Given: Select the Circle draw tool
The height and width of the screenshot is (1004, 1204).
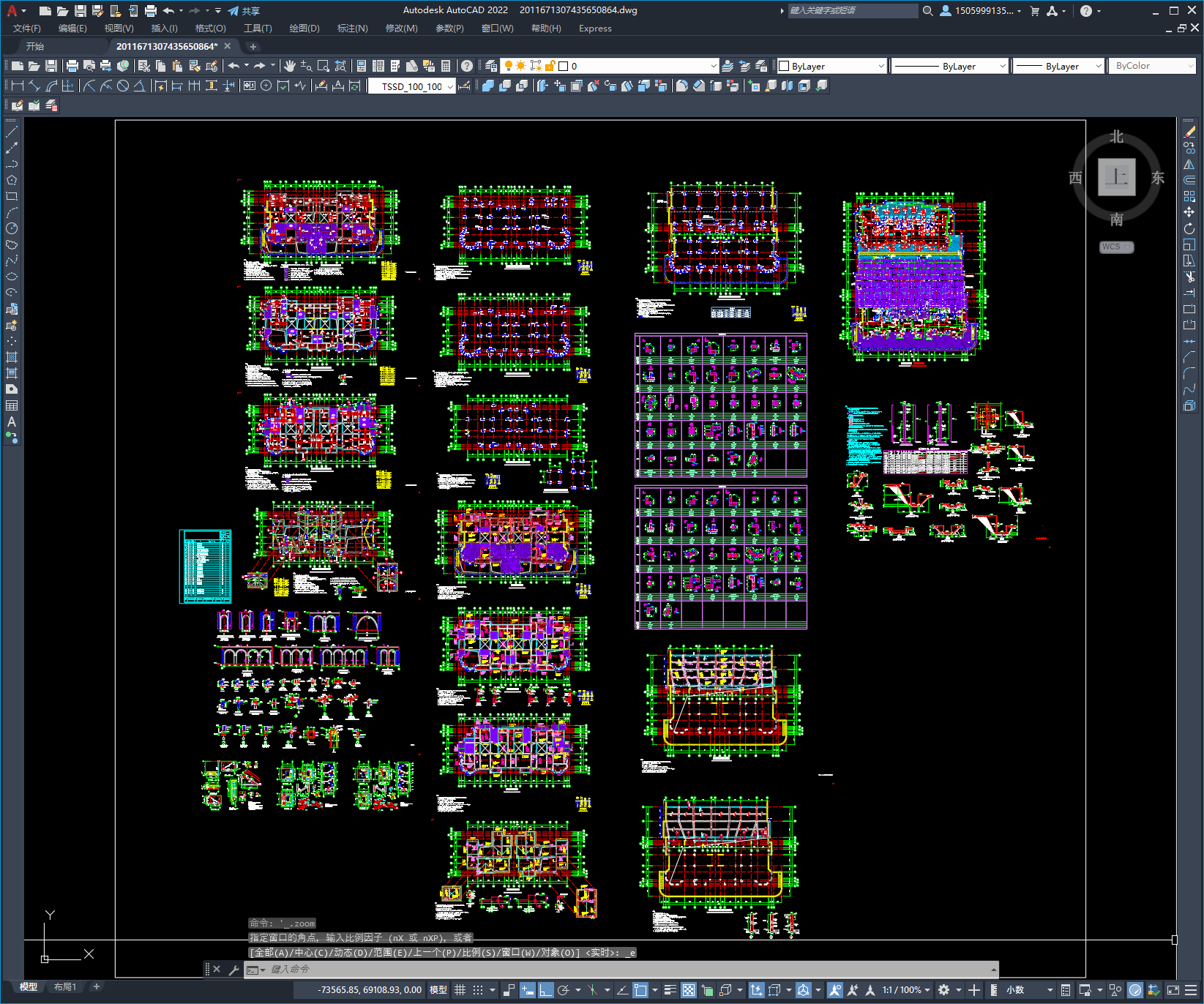Looking at the screenshot, I should pos(12,228).
